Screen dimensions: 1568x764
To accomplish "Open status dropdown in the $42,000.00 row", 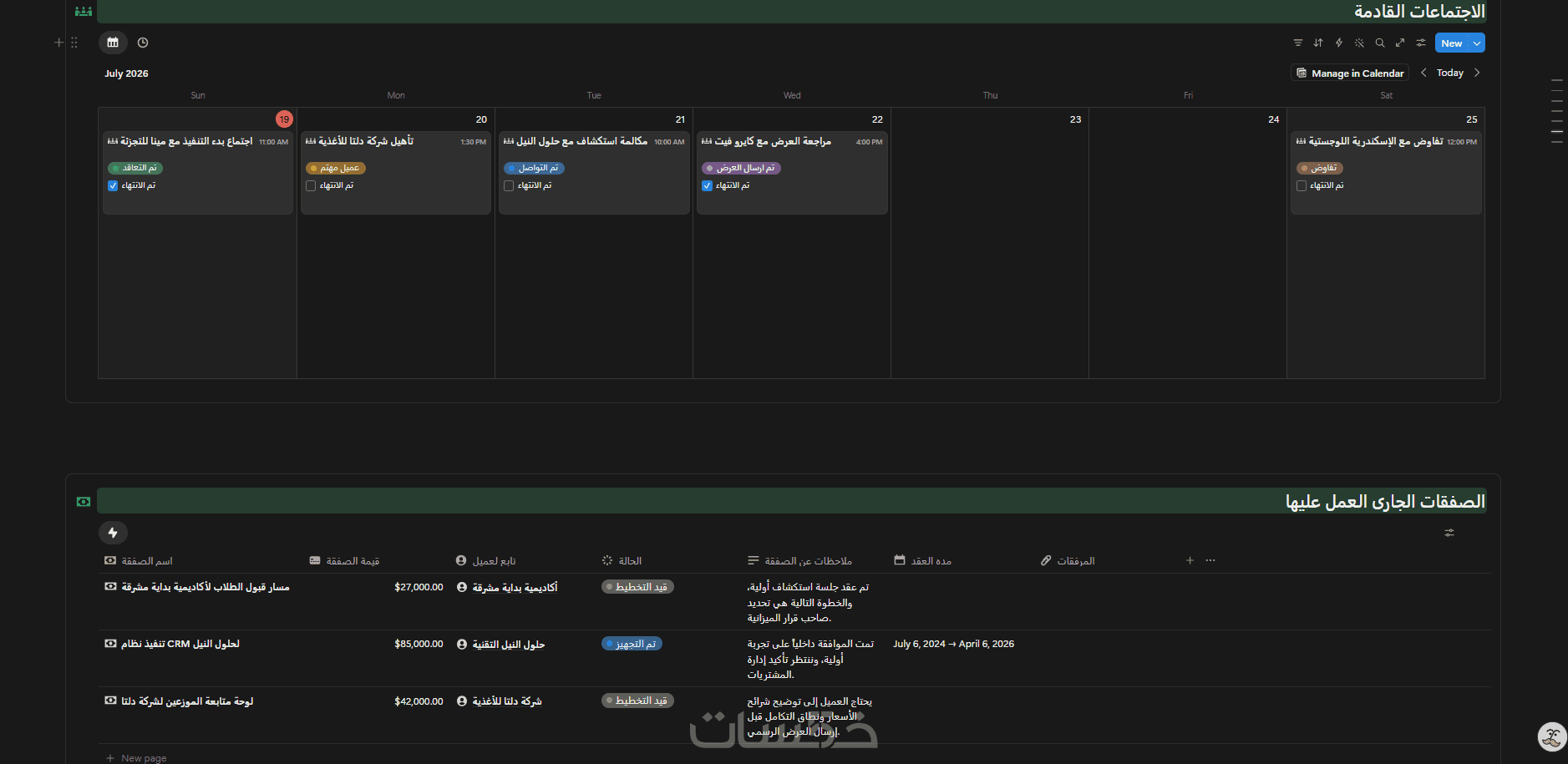I will (637, 701).
